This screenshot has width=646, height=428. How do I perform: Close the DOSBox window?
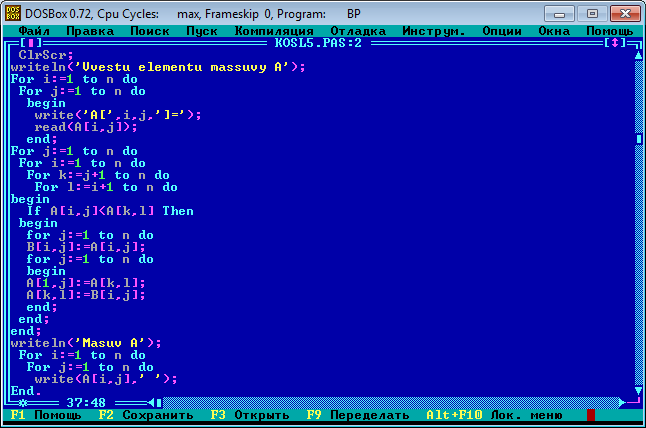(x=625, y=14)
